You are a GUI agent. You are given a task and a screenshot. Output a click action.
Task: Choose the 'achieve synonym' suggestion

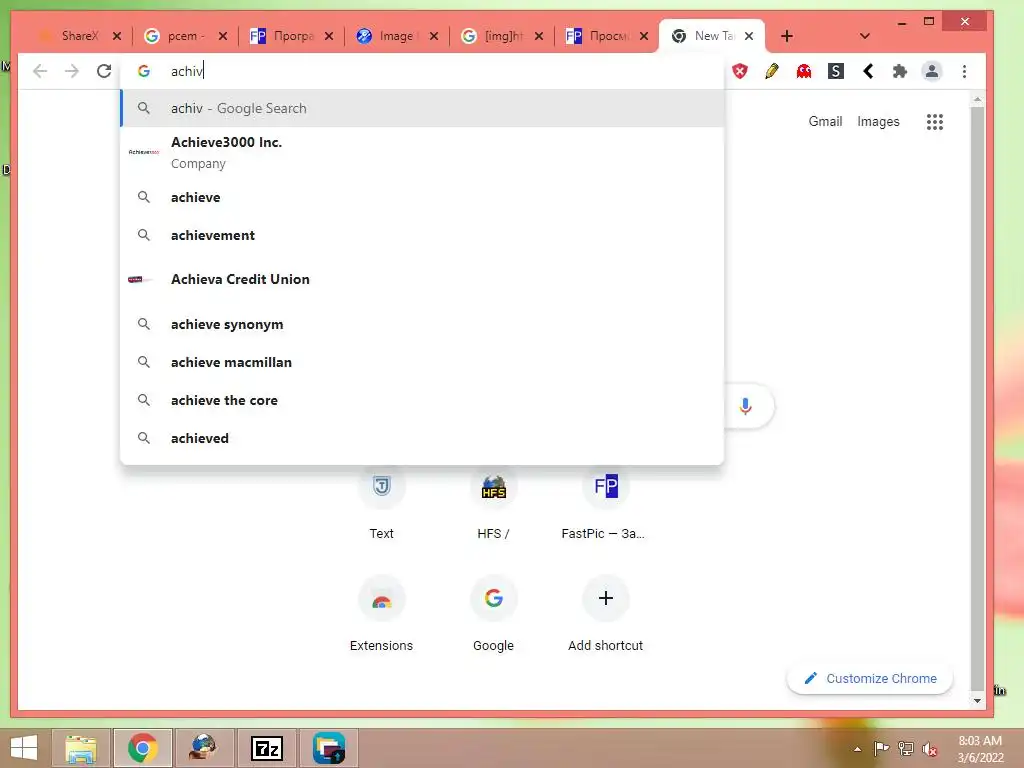[x=422, y=325]
